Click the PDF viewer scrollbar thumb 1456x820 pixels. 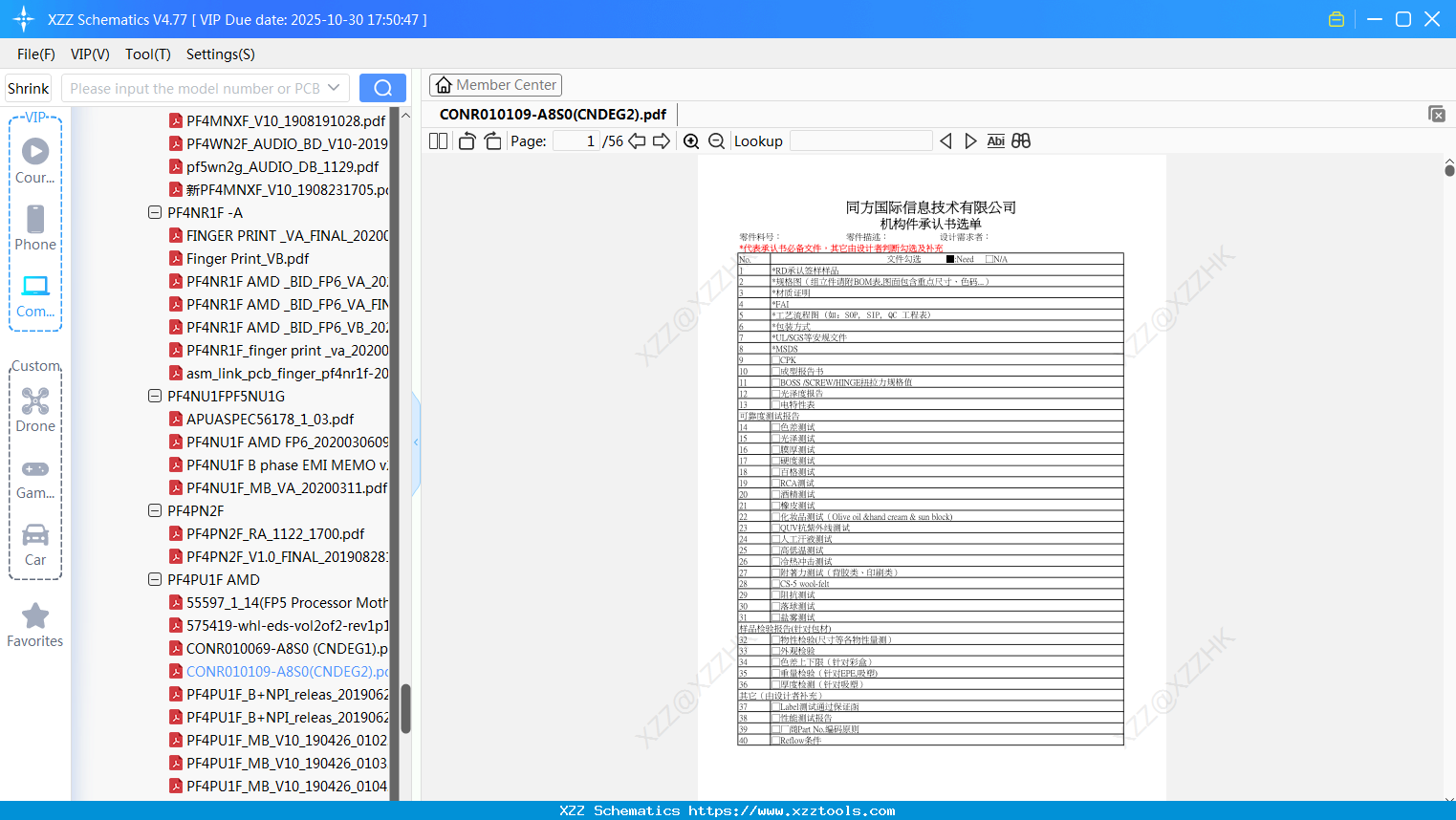(x=1449, y=169)
